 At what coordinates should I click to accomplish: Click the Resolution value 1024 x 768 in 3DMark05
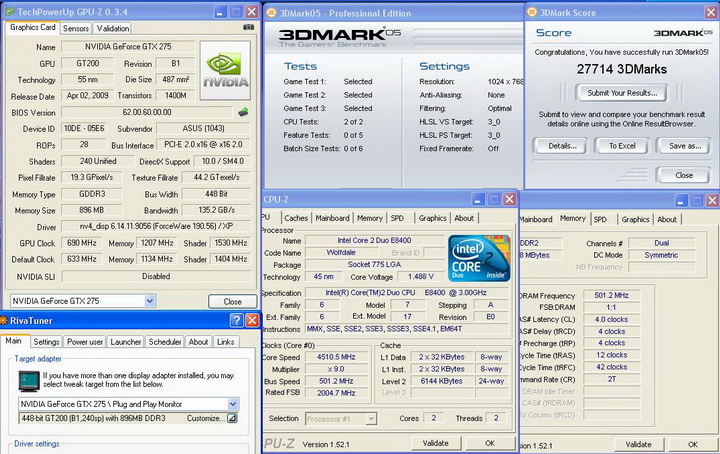(x=505, y=82)
